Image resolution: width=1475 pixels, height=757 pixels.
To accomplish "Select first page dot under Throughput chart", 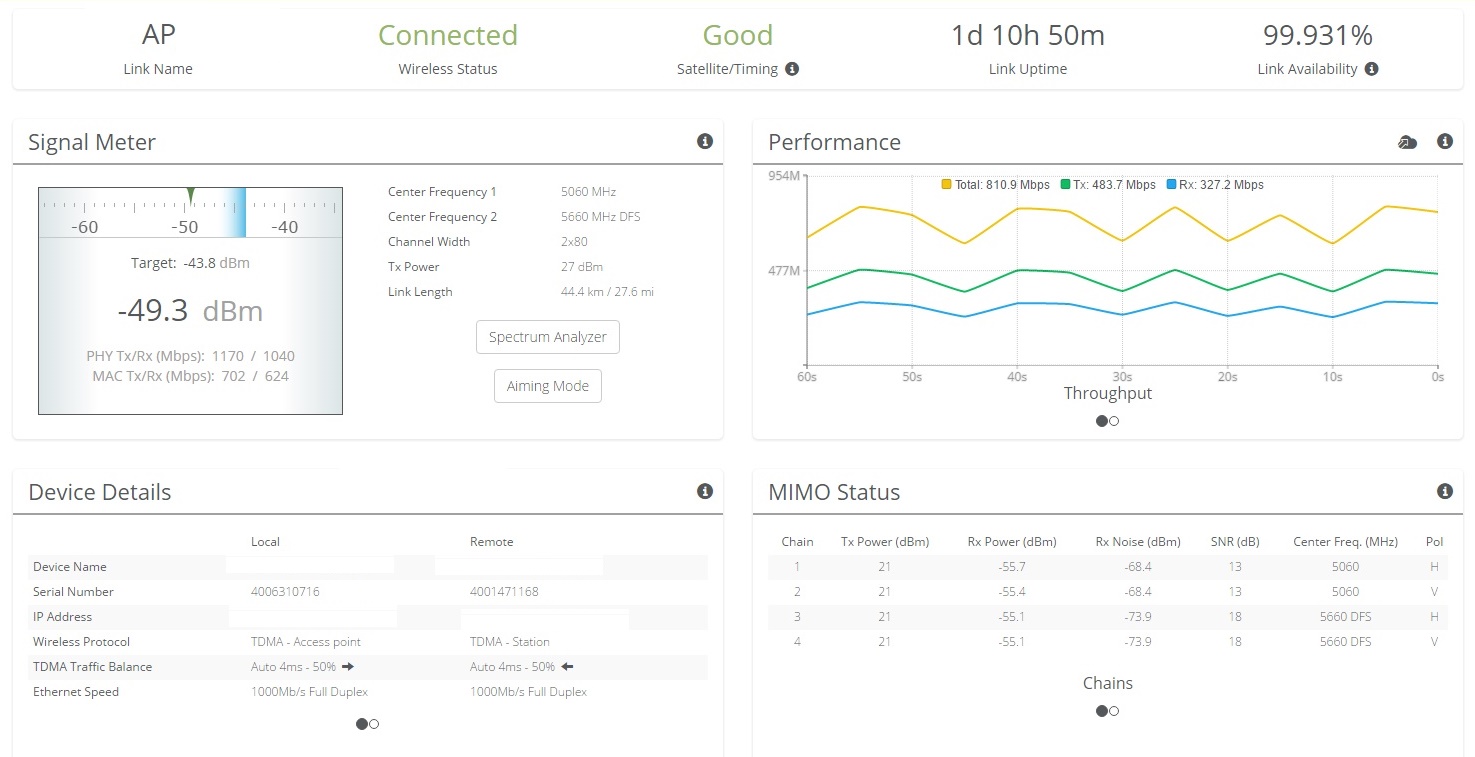I will pyautogui.click(x=1101, y=421).
